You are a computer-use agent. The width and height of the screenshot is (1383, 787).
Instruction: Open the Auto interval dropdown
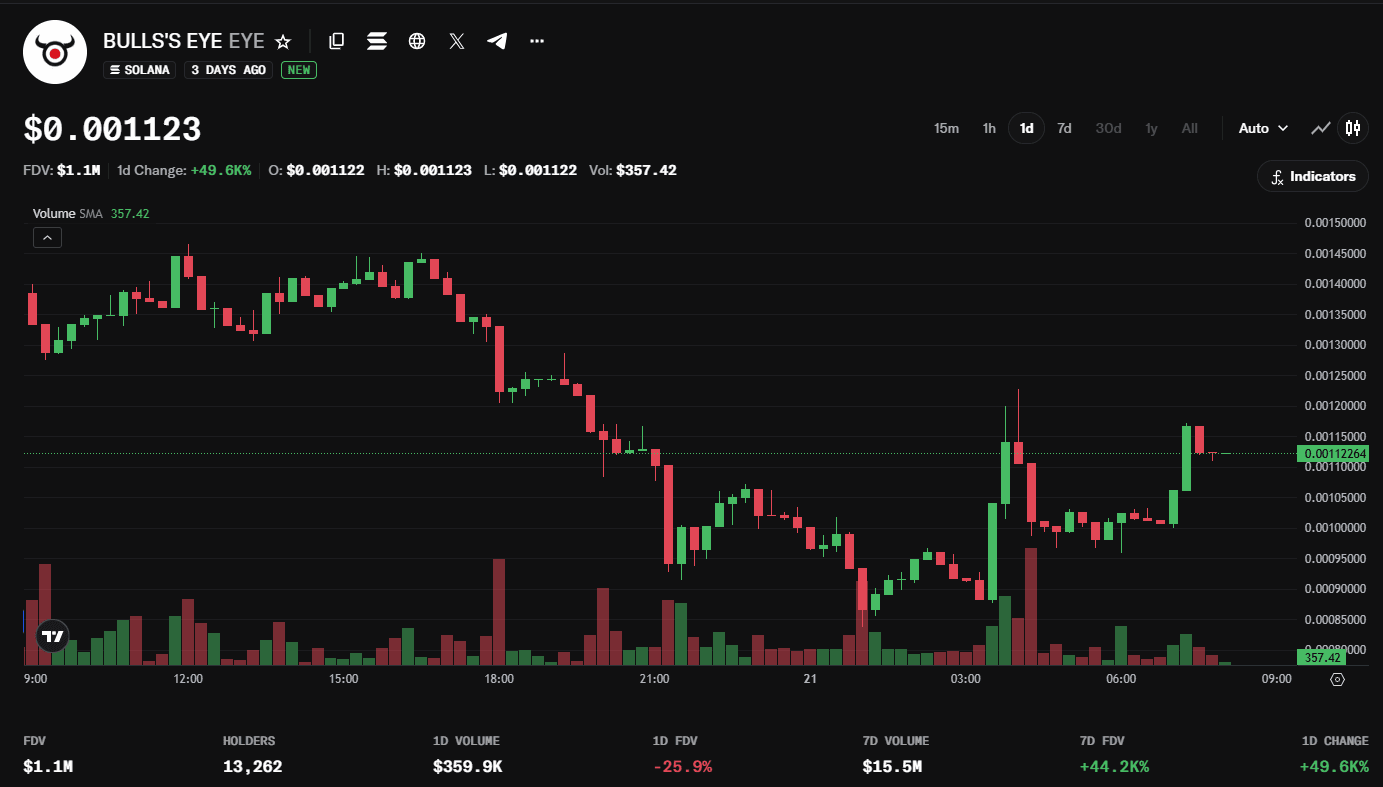coord(1263,128)
